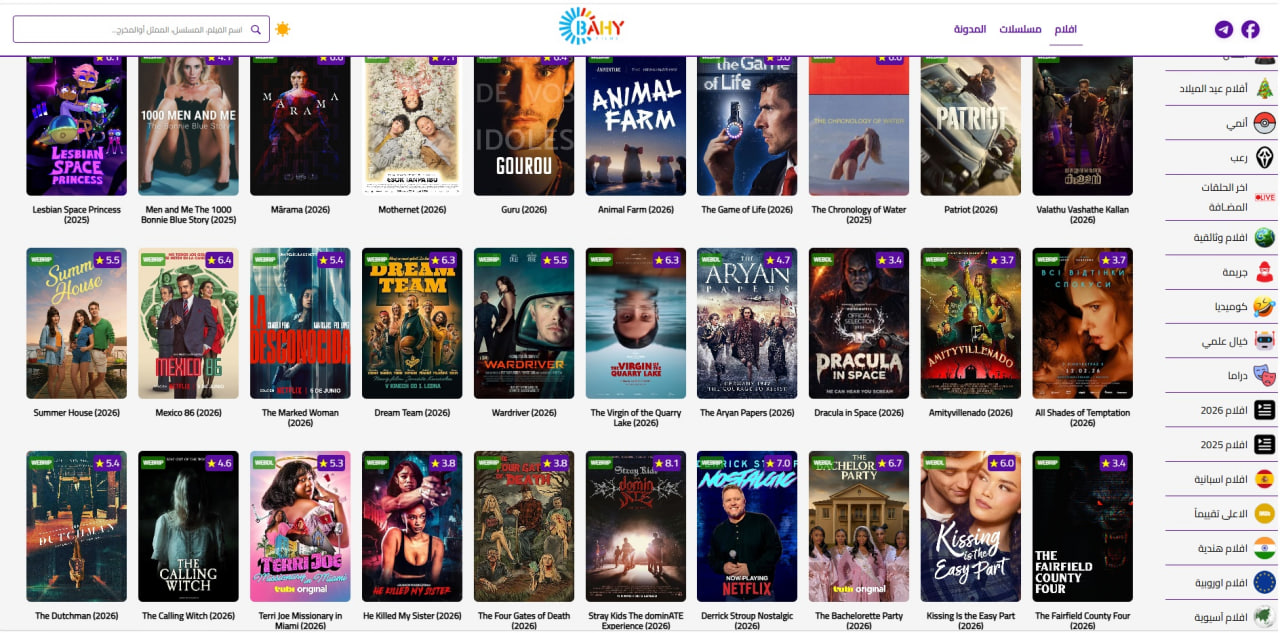
Task: Open crime category red-hat icon
Action: point(1265,272)
